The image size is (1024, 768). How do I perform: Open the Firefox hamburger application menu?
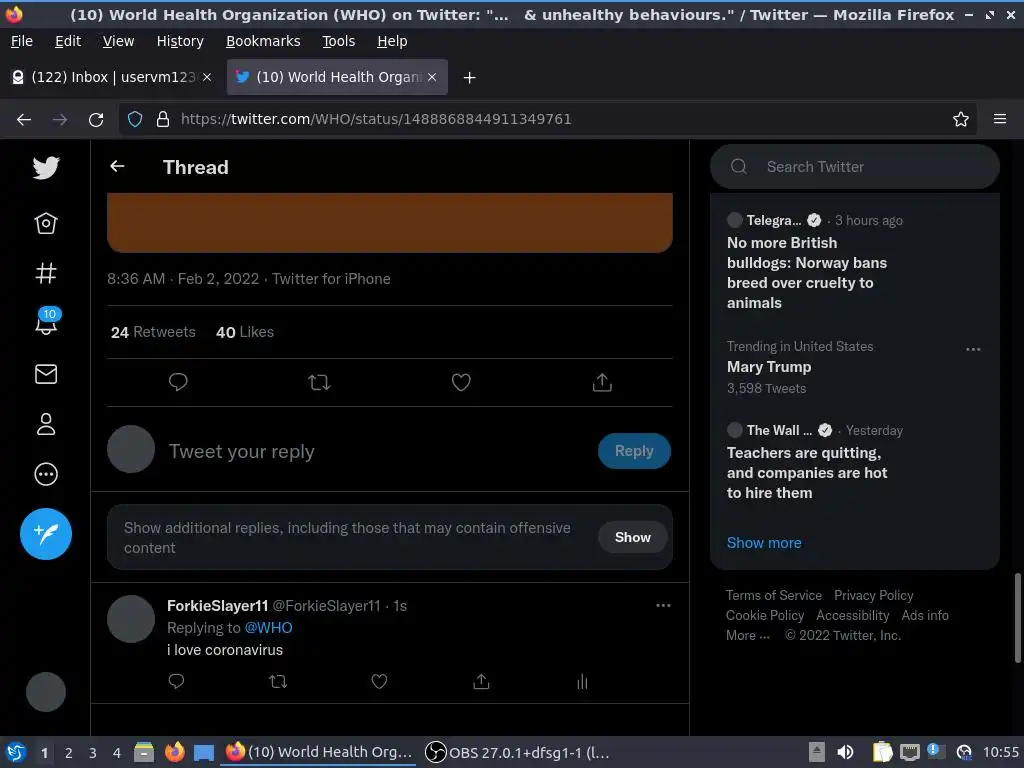1000,119
